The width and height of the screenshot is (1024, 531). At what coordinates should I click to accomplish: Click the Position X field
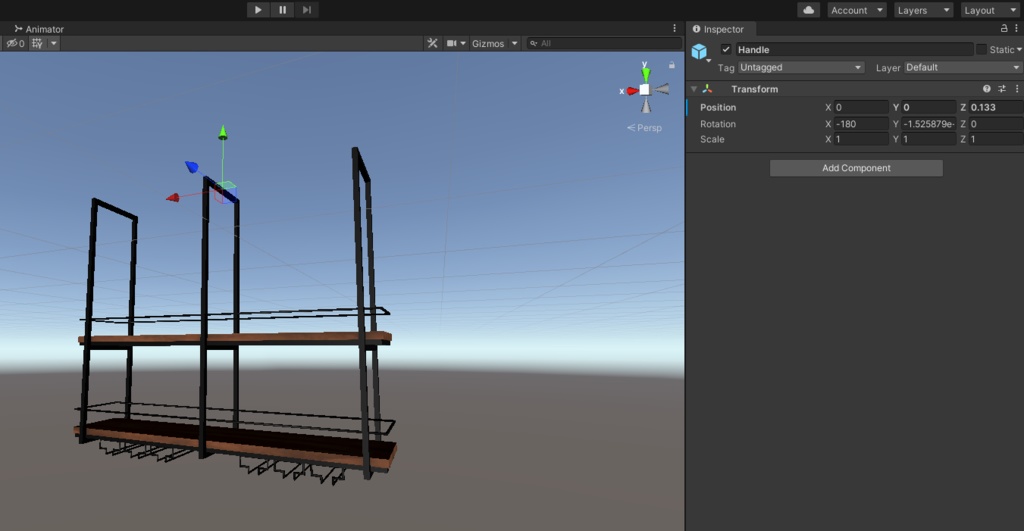coord(861,107)
